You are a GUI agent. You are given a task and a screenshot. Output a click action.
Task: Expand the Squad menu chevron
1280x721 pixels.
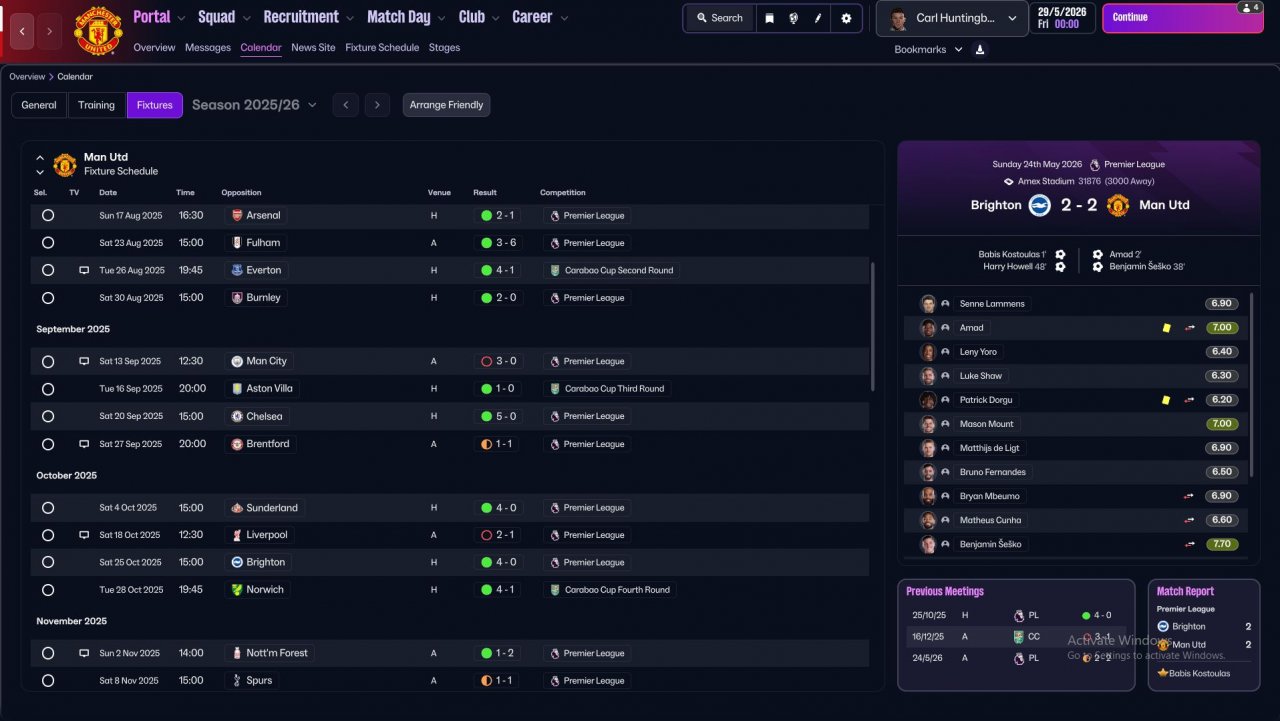[x=246, y=18]
